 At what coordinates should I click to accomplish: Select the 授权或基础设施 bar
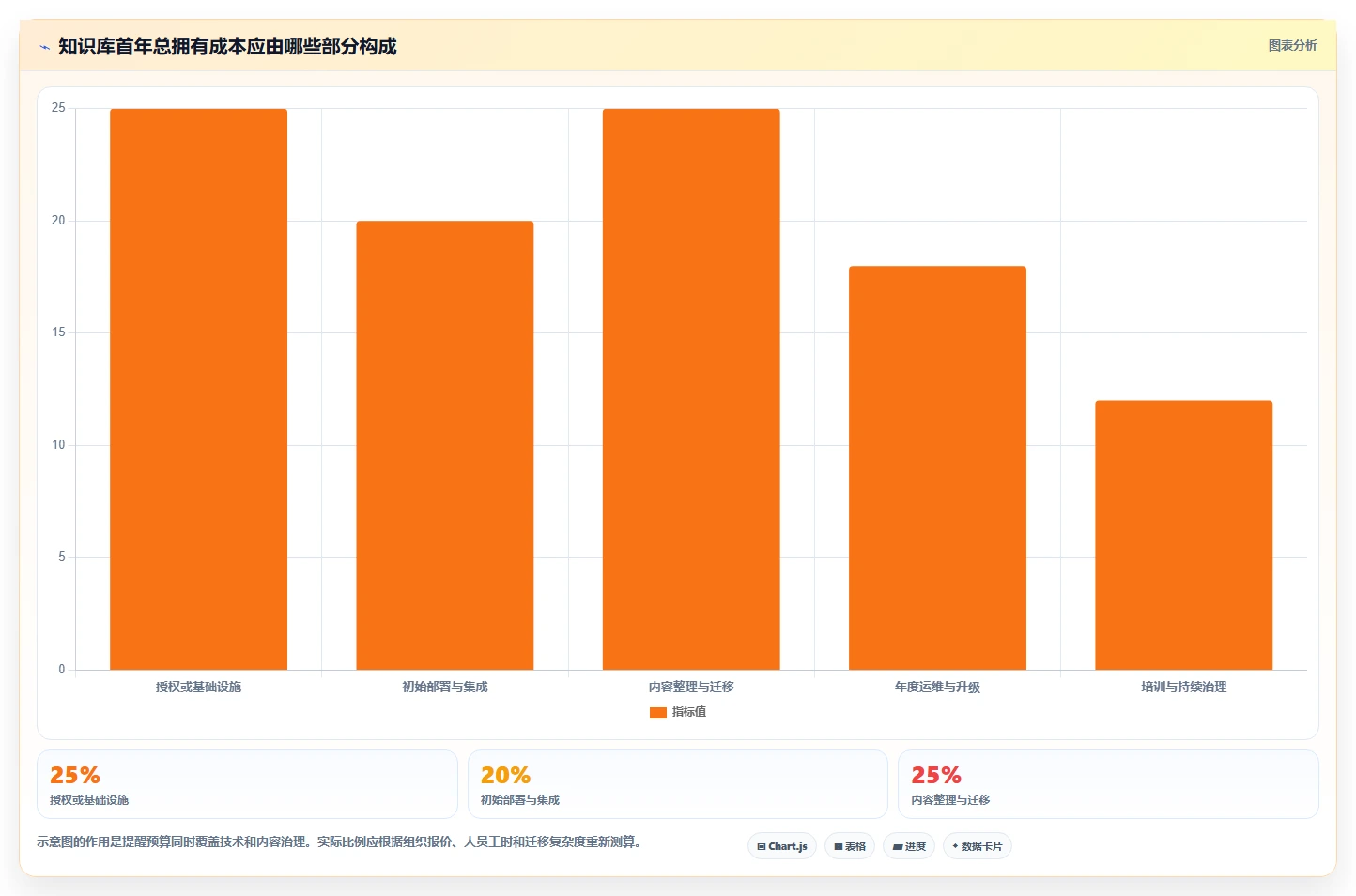click(x=198, y=389)
